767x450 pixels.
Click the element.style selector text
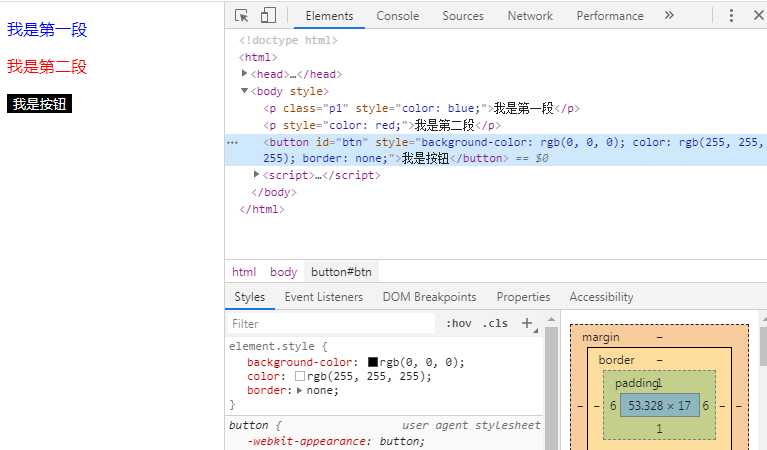271,346
